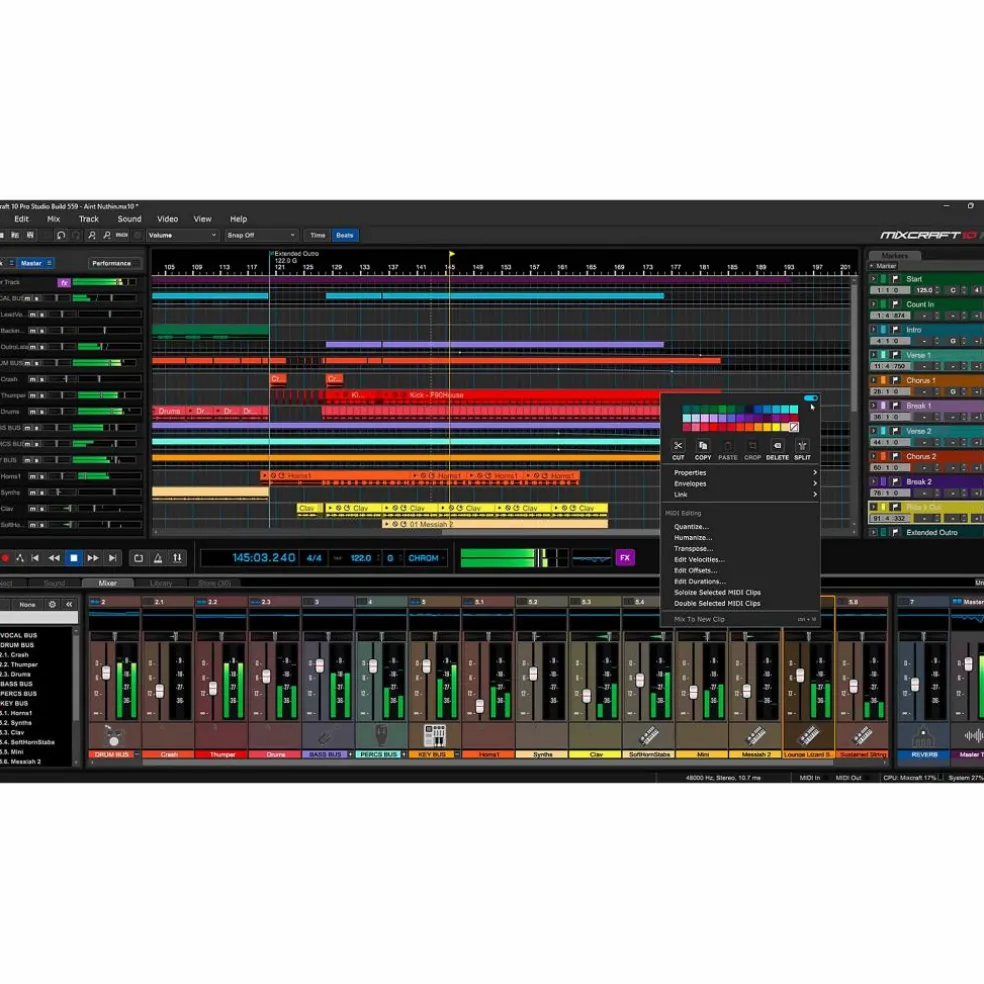Click the zoom in magnifier icon
The width and height of the screenshot is (984, 984).
coord(92,235)
